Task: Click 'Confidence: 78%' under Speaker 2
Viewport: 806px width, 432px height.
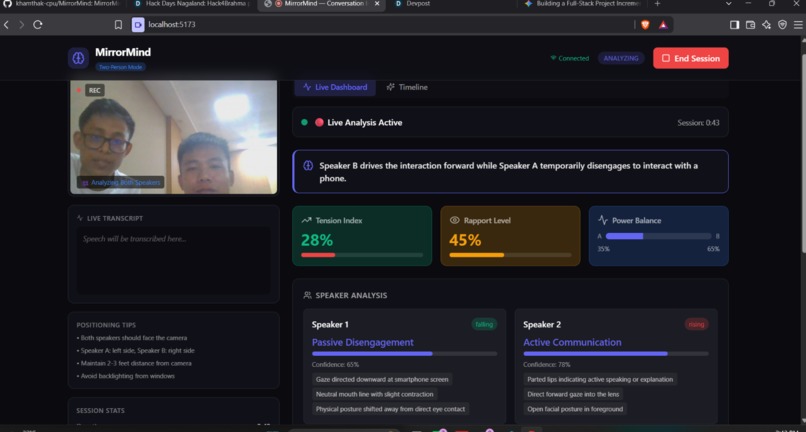Action: tap(547, 365)
